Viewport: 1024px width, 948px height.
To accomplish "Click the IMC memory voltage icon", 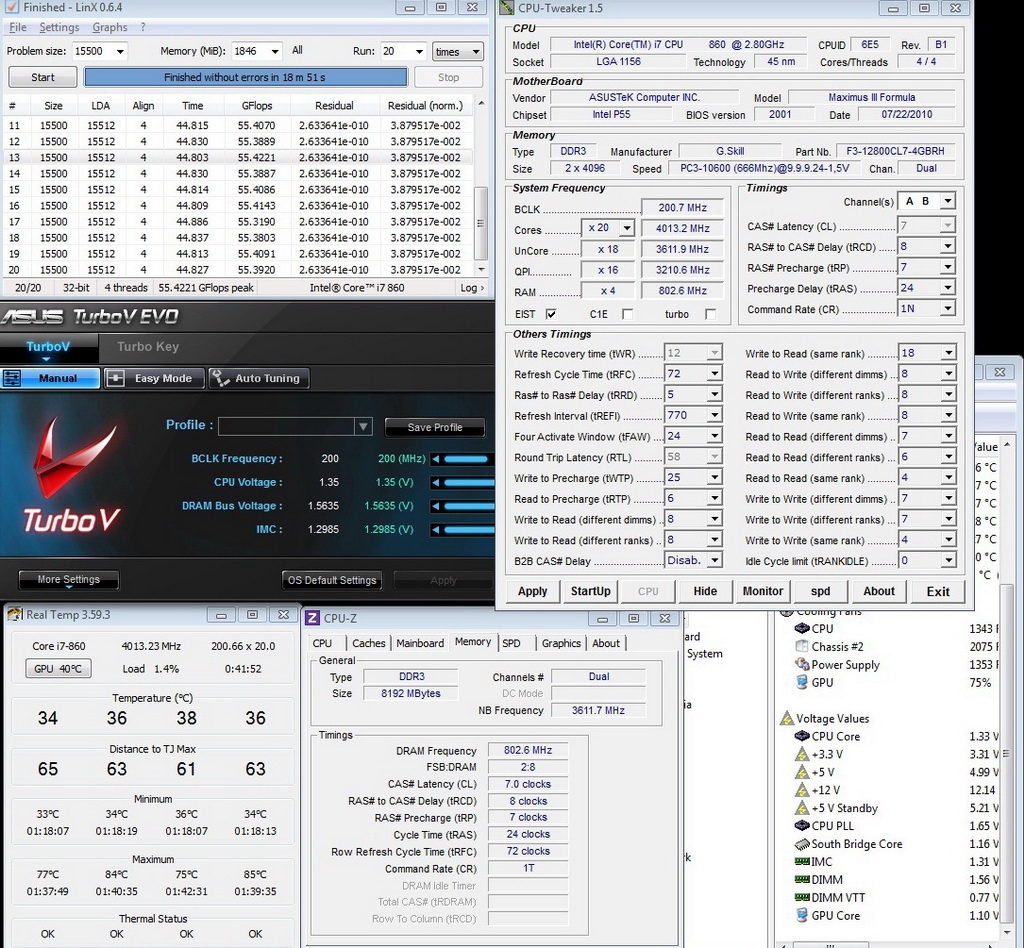I will coord(802,862).
